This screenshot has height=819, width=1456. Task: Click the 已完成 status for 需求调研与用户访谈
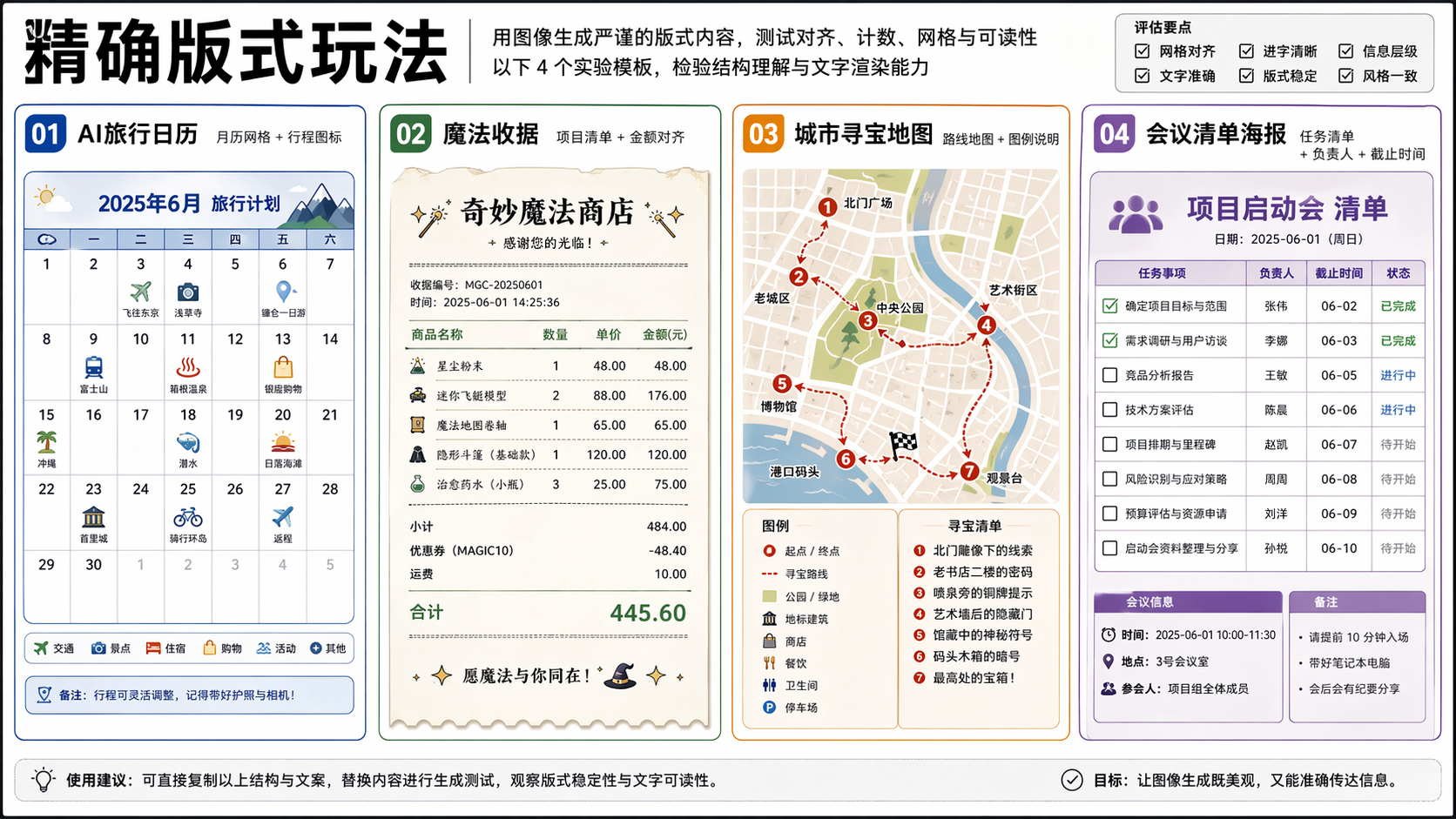point(1398,341)
